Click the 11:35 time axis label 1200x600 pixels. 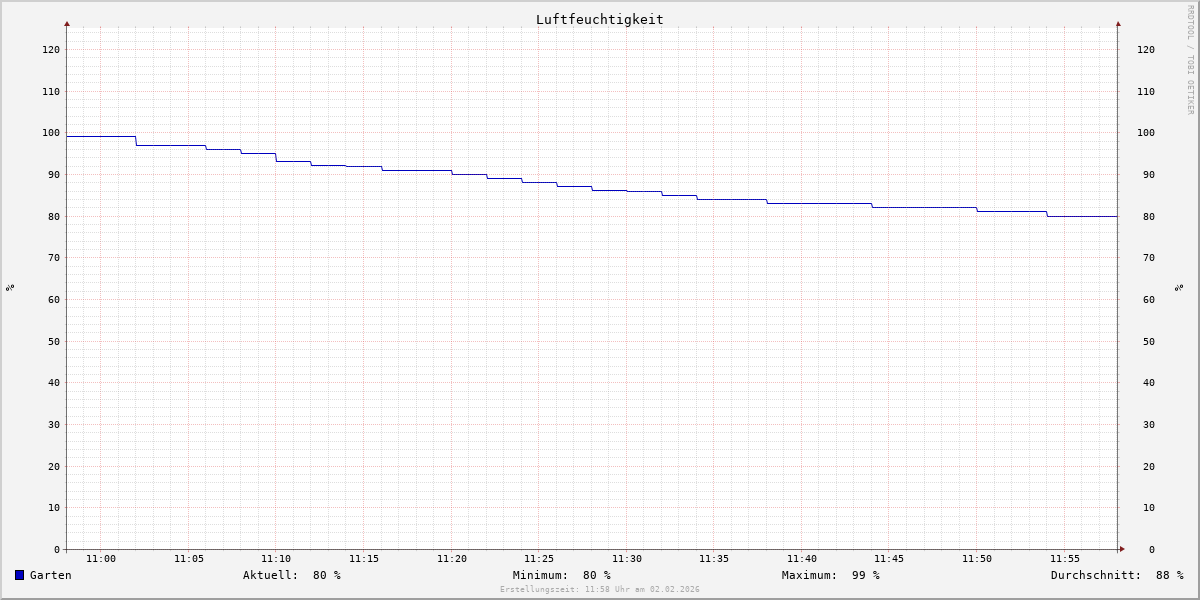714,559
